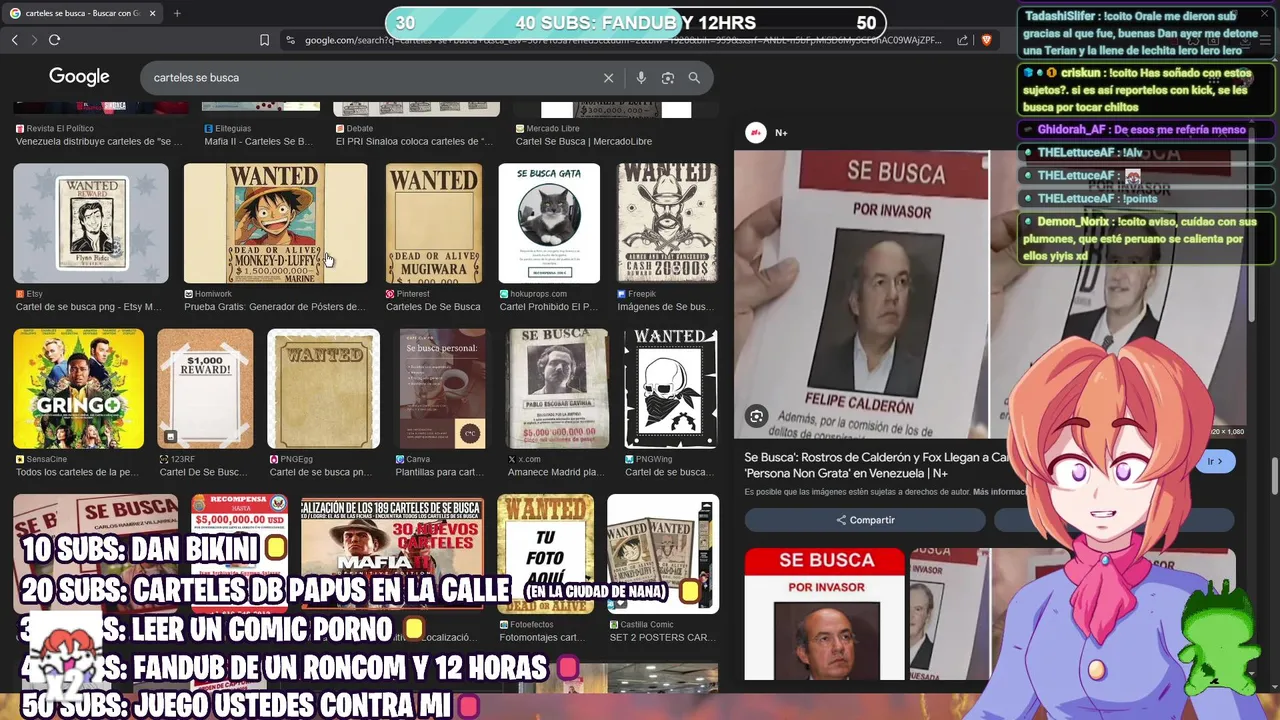
Task: Open the Pablo Escobar Se Busca poster
Action: (x=557, y=388)
